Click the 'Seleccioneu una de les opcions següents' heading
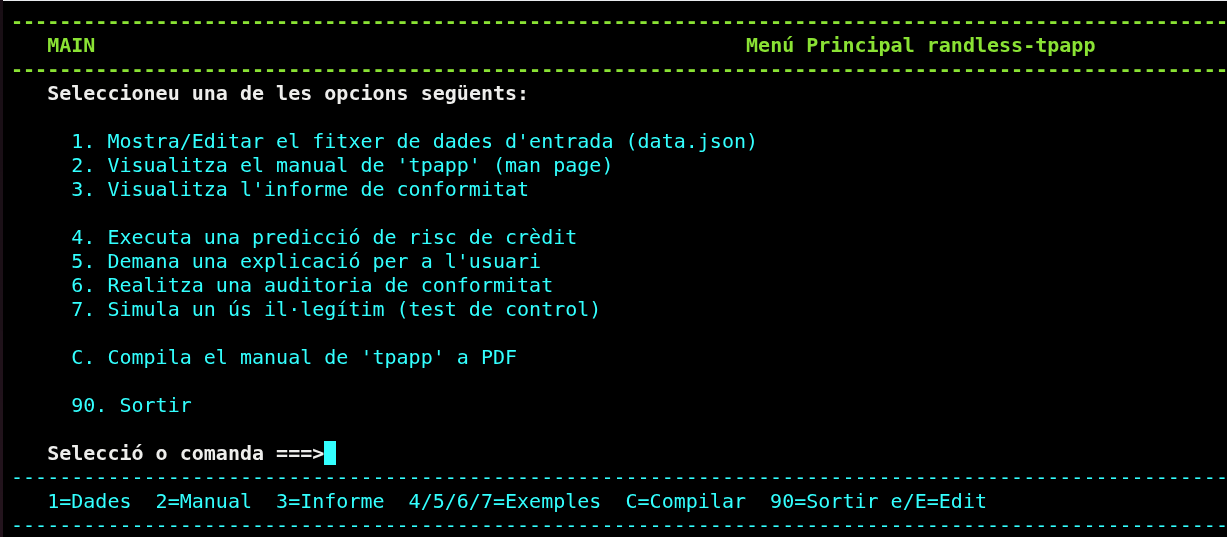Screen dimensions: 1227x537 tap(288, 94)
